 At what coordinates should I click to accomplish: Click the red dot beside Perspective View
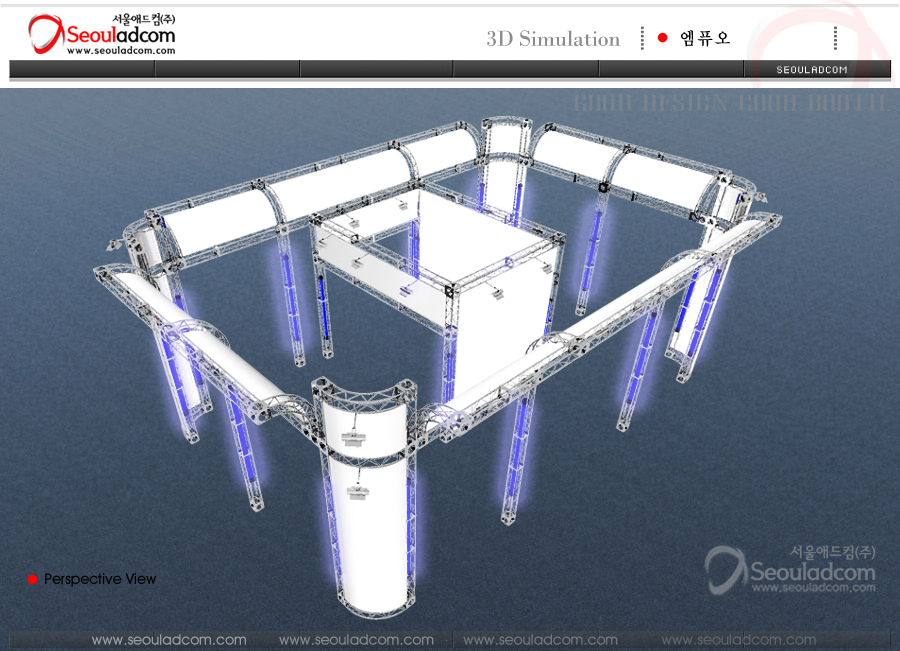pos(32,579)
